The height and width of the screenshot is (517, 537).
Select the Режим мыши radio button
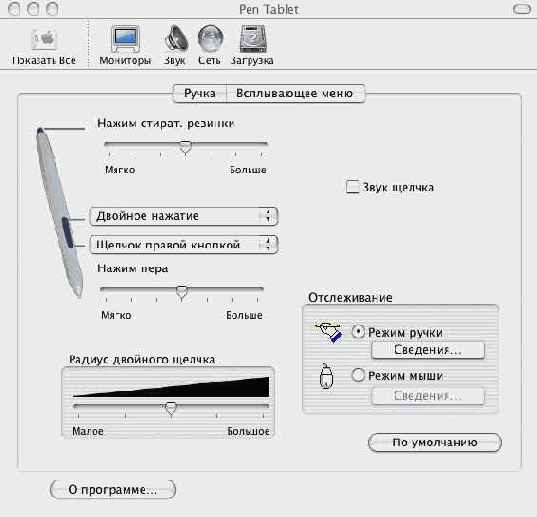pos(358,375)
